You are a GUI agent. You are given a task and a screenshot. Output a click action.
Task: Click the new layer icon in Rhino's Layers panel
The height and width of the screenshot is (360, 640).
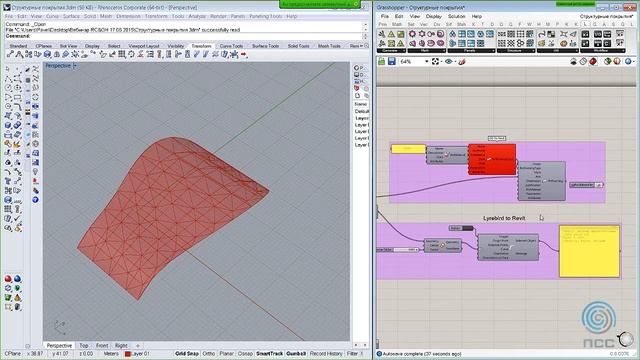click(358, 96)
